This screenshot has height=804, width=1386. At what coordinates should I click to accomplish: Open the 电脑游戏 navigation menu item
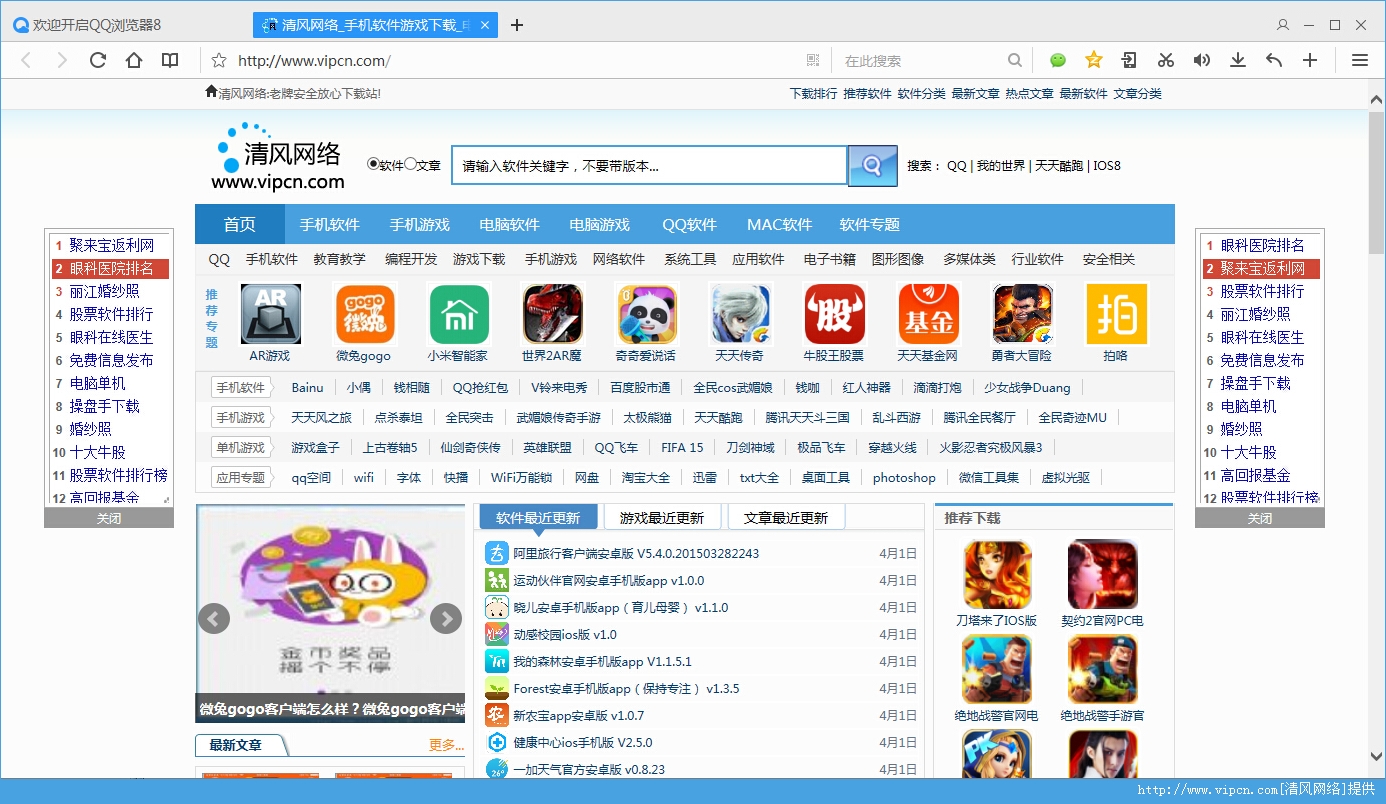click(600, 224)
